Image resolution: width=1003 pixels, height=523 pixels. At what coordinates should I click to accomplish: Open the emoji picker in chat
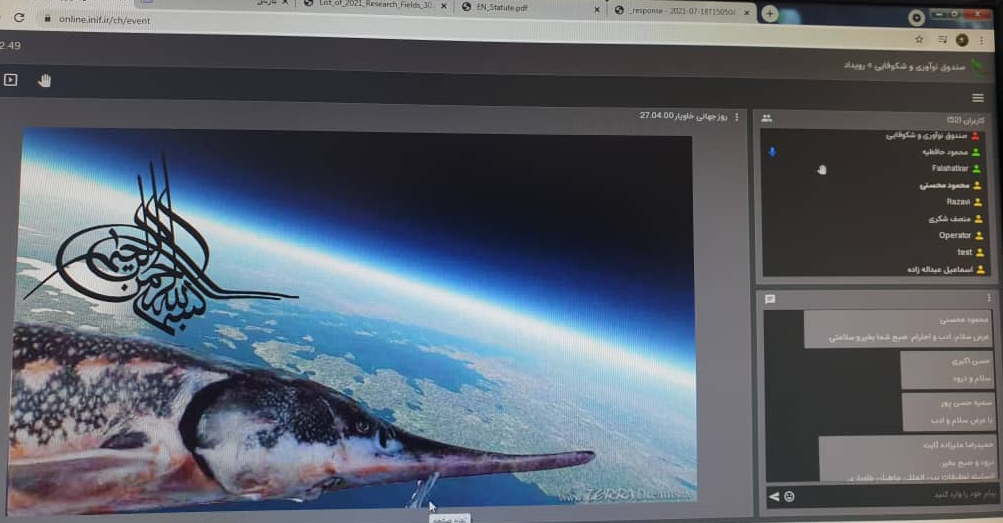(789, 496)
